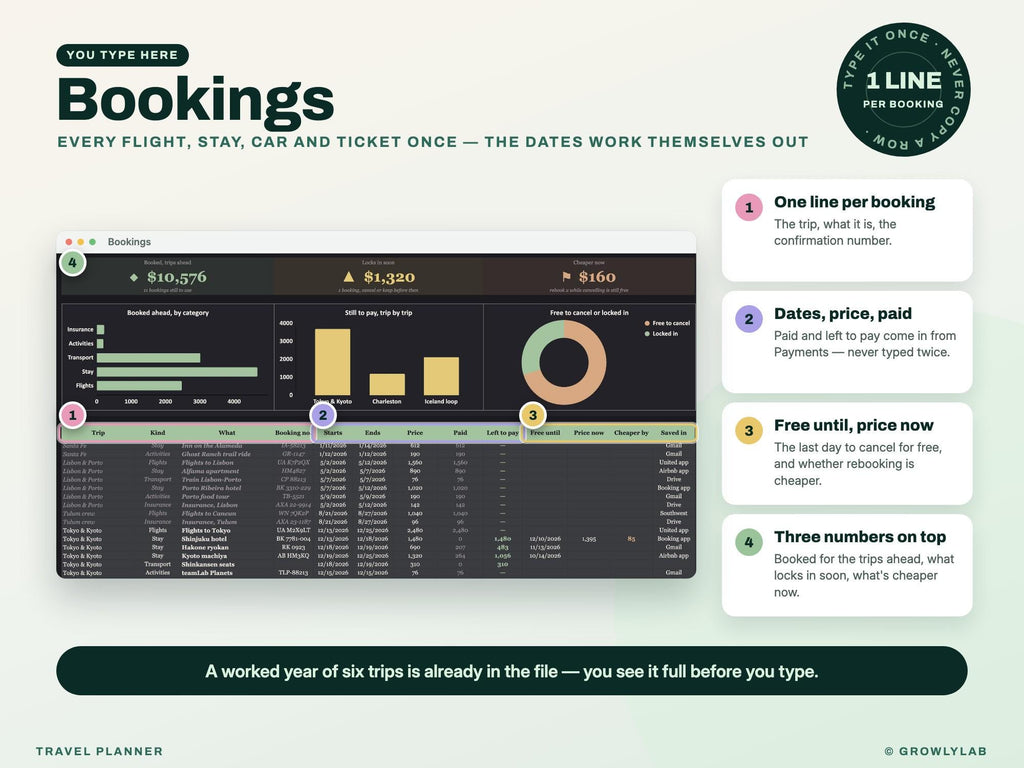Select the $160 cheaper now figure
The width and height of the screenshot is (1024, 768).
tap(597, 278)
